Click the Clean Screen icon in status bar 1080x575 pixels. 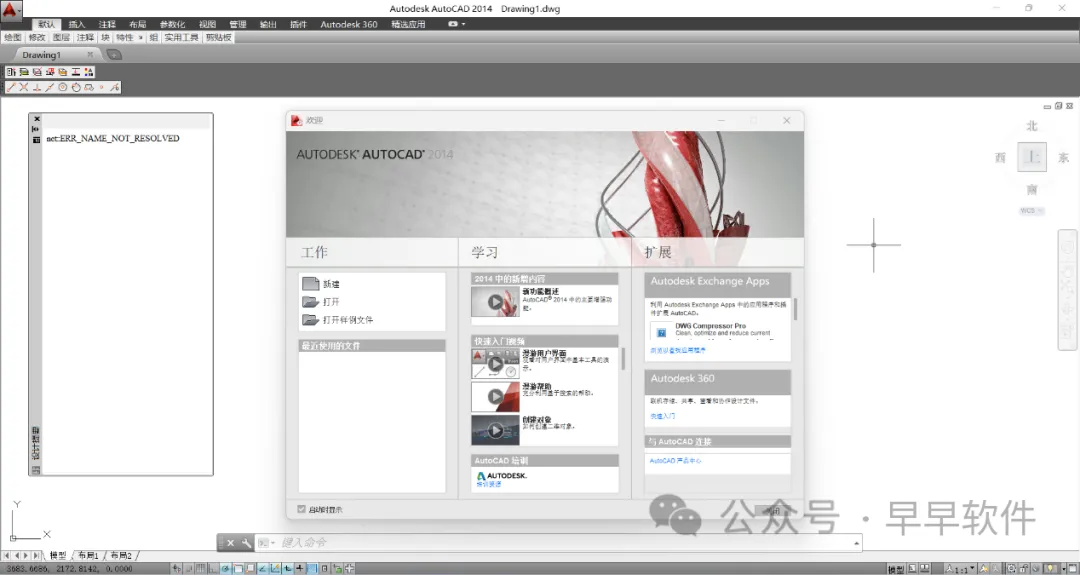pyautogui.click(x=1073, y=569)
